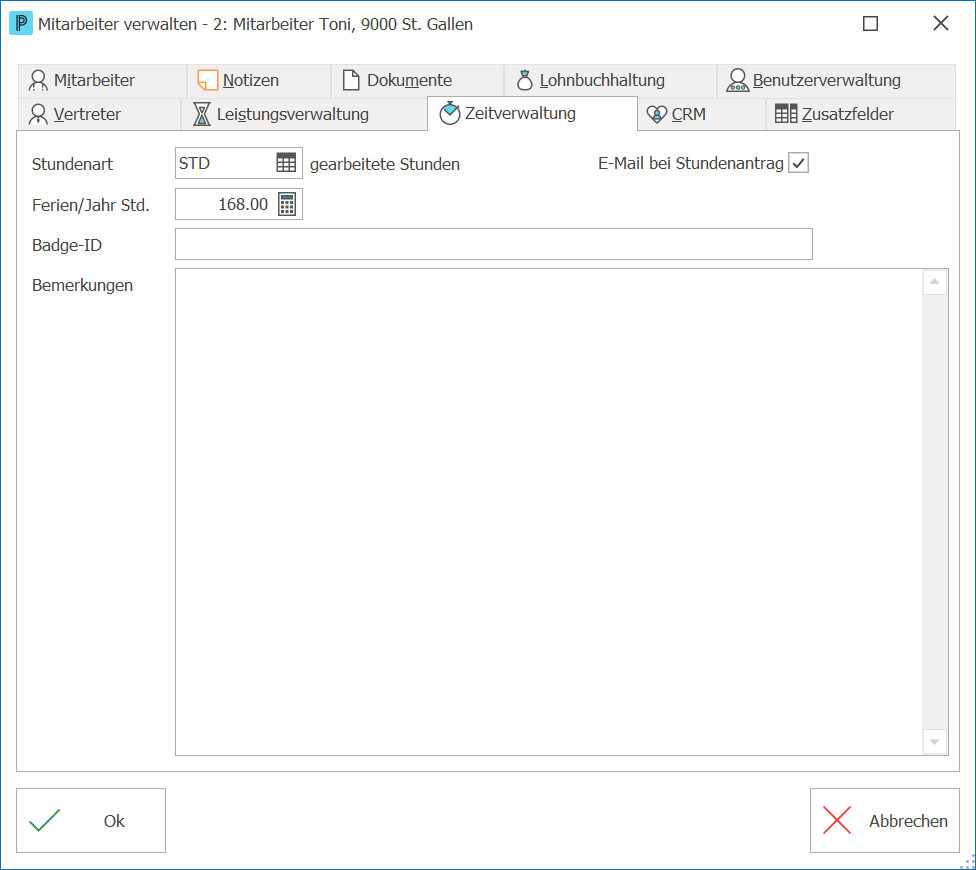Select the Vertreter tab
The width and height of the screenshot is (976, 870).
100,115
